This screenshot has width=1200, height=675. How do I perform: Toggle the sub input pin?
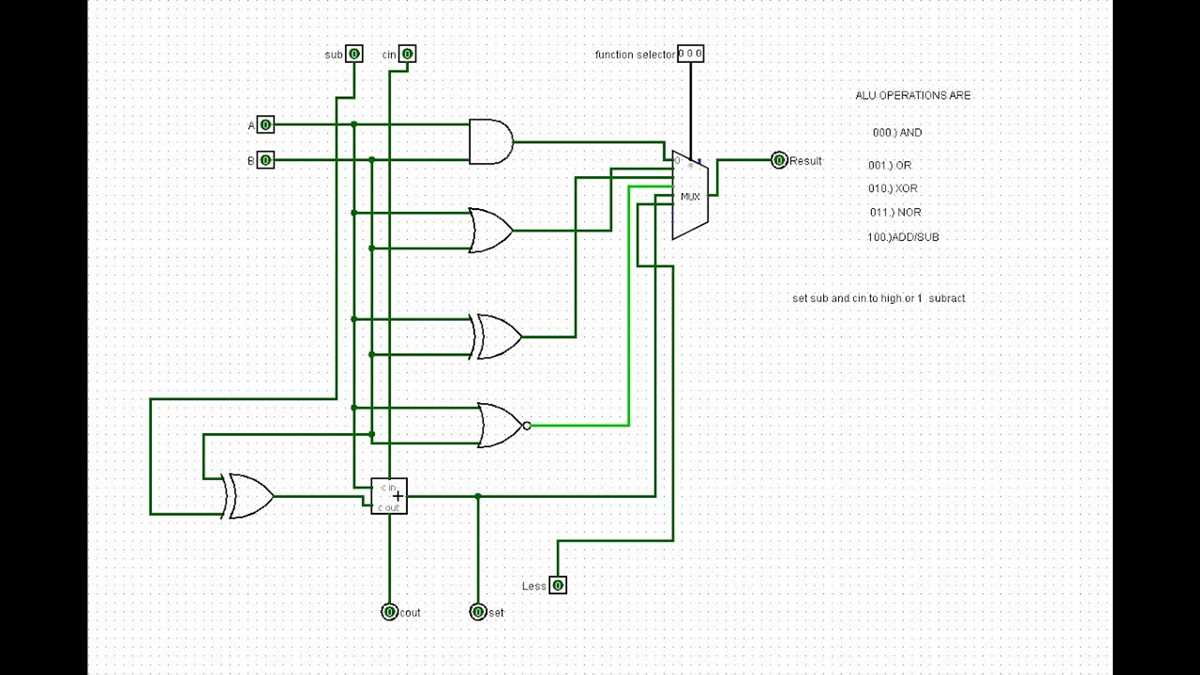click(354, 54)
